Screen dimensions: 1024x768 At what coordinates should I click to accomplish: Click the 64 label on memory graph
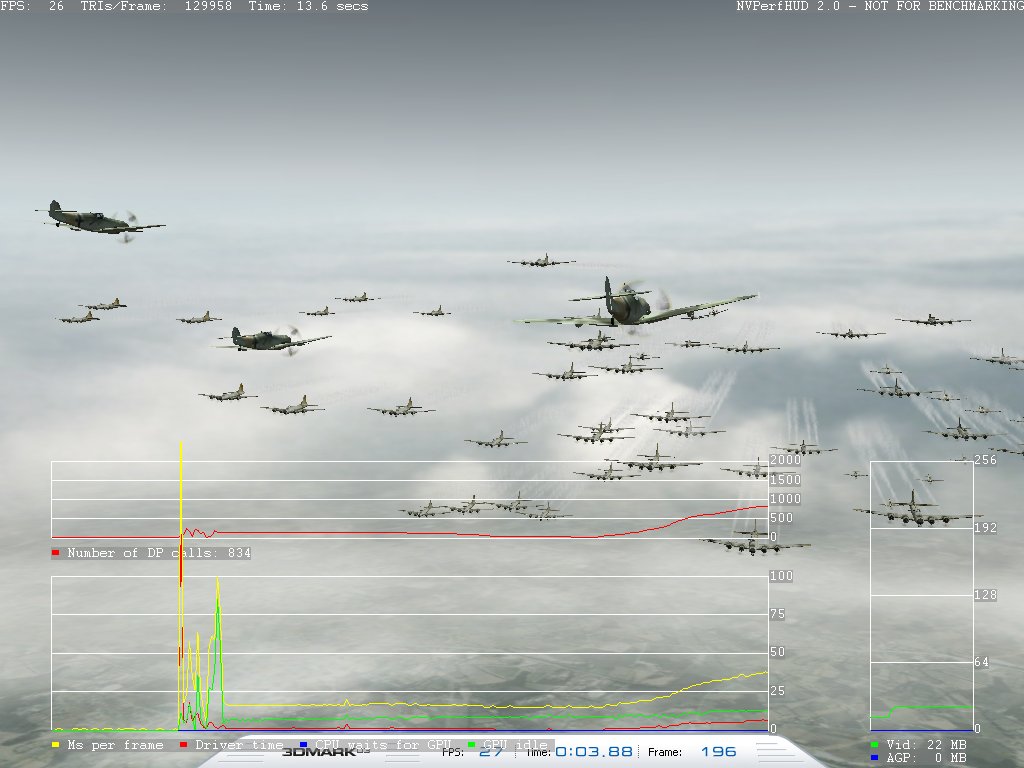coord(982,662)
